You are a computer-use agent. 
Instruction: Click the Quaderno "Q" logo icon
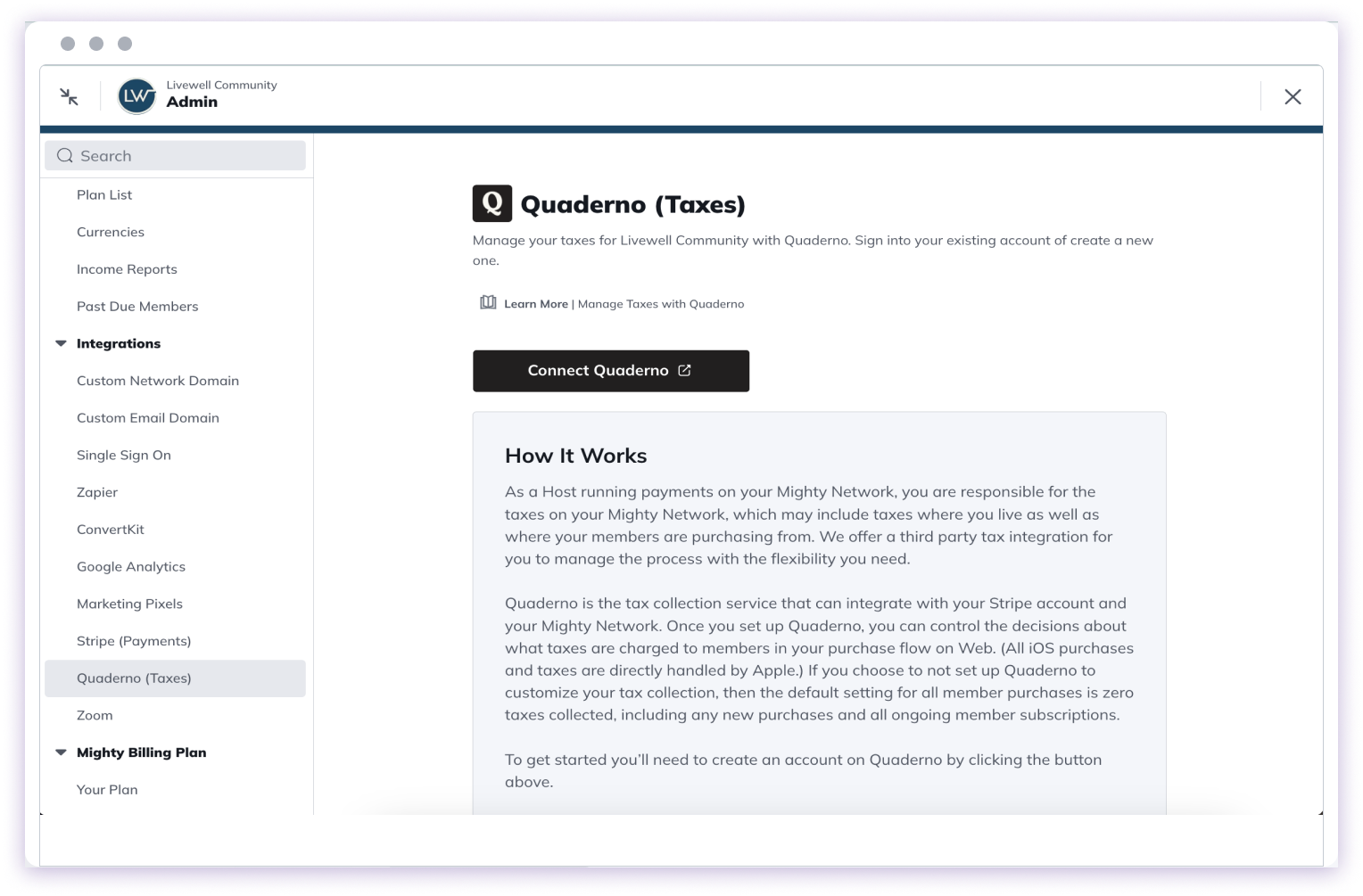coord(492,203)
